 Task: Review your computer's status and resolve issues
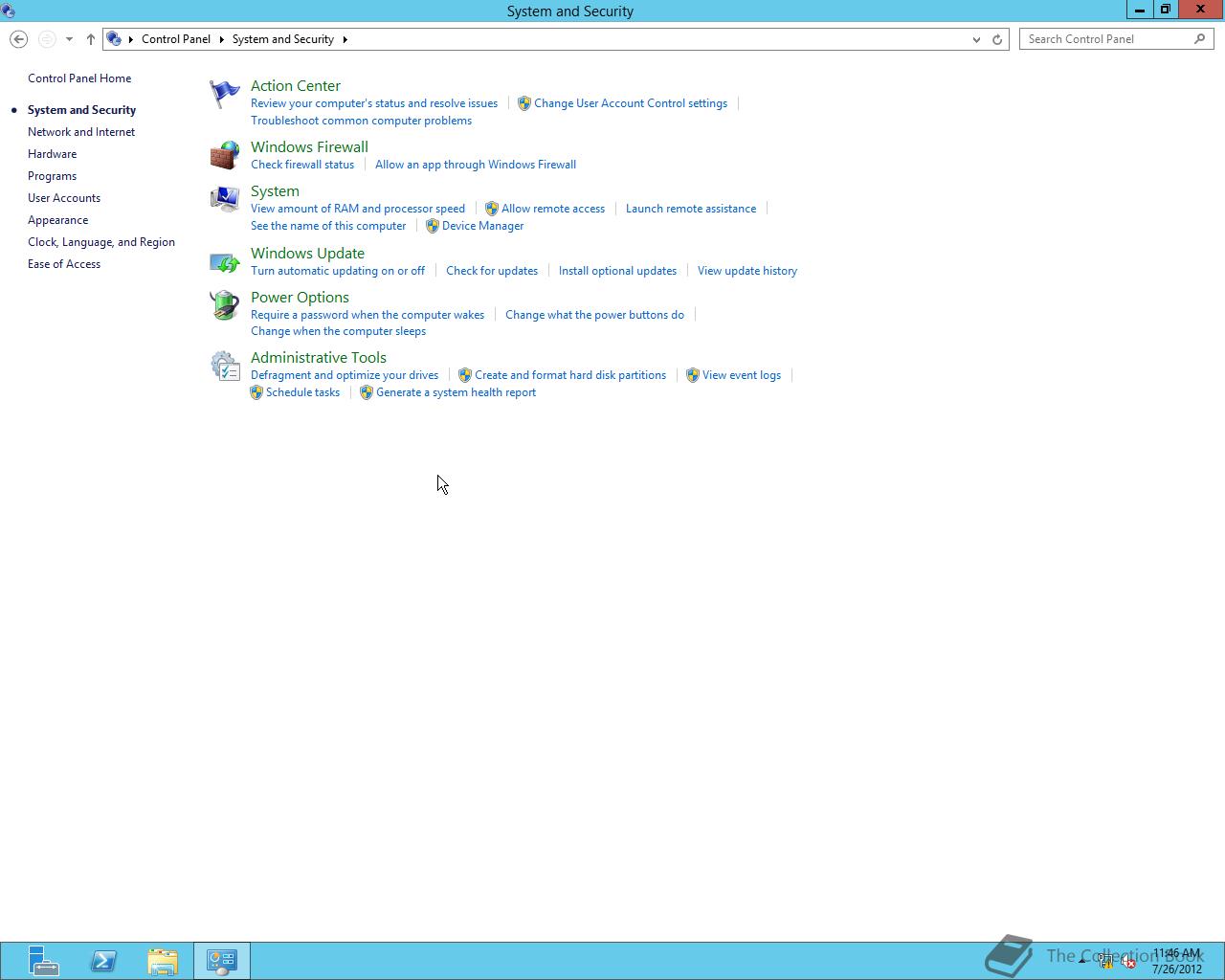click(374, 103)
